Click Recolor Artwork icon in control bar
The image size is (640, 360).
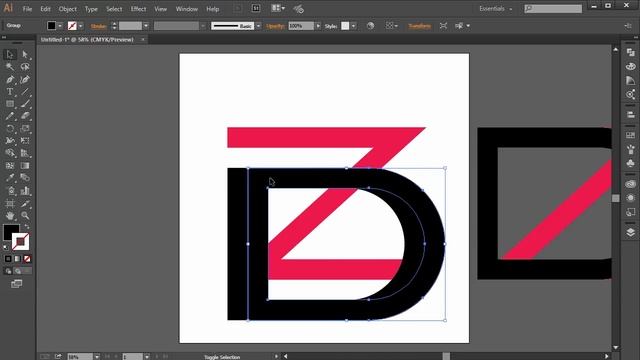(370, 26)
